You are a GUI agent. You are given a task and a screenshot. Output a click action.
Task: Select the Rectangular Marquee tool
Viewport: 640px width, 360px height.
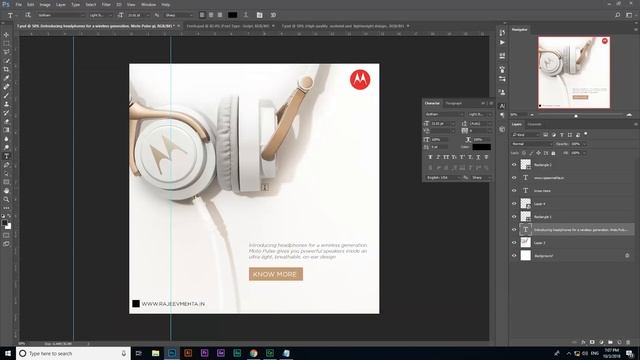[6, 43]
